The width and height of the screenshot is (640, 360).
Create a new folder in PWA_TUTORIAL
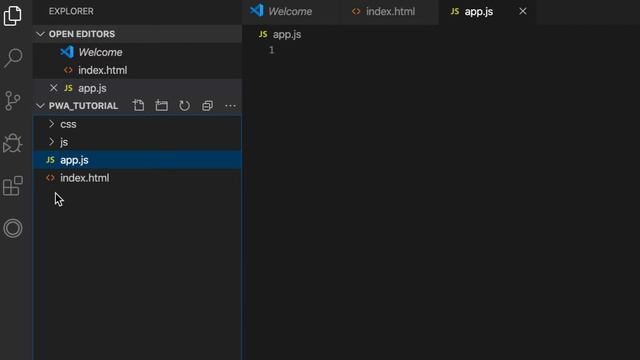pos(162,106)
